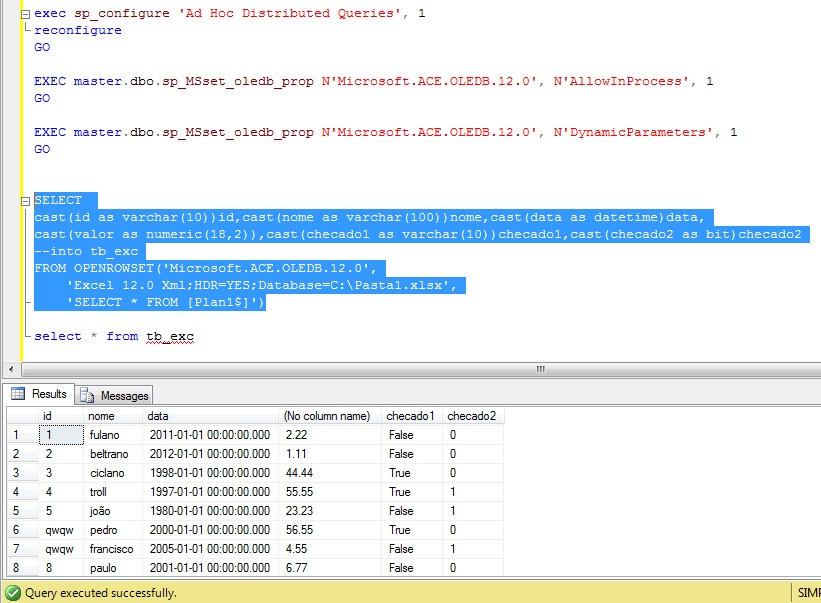Click the grid icon on the Results tab

point(19,393)
